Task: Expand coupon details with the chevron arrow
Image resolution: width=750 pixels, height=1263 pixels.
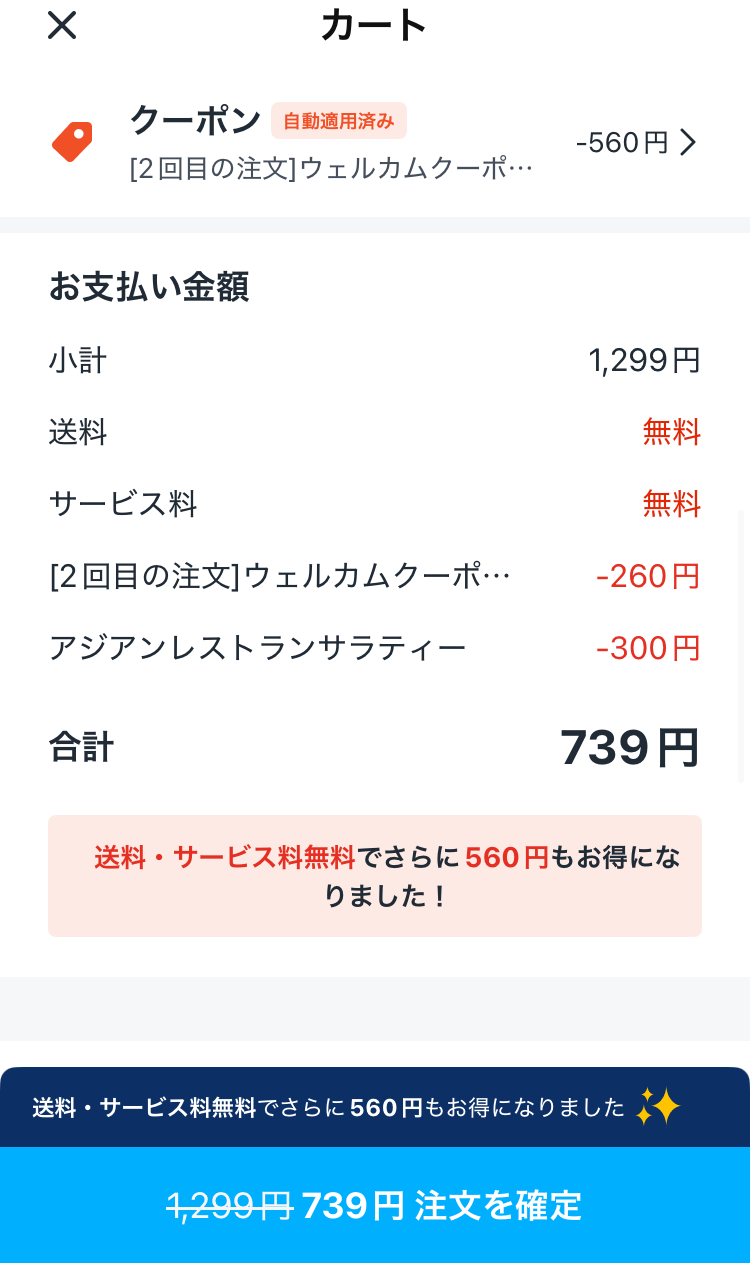Action: 688,143
